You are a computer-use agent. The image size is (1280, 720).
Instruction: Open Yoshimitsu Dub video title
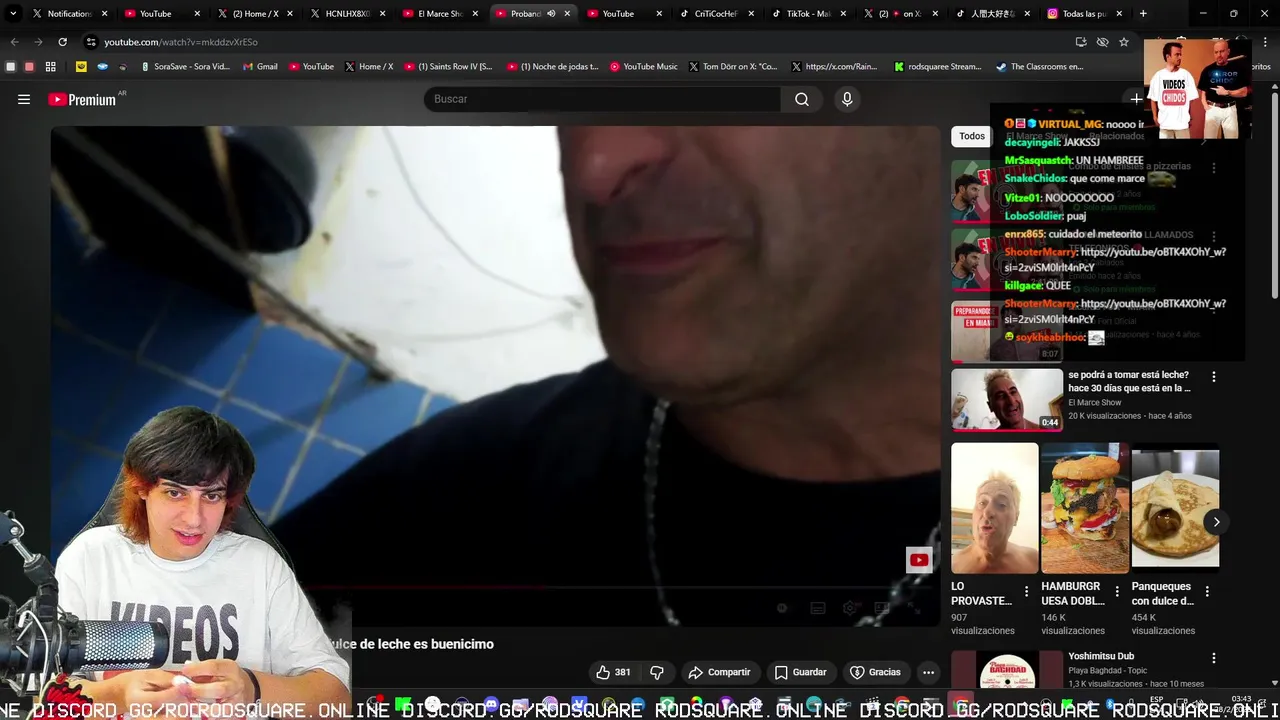pos(1101,656)
